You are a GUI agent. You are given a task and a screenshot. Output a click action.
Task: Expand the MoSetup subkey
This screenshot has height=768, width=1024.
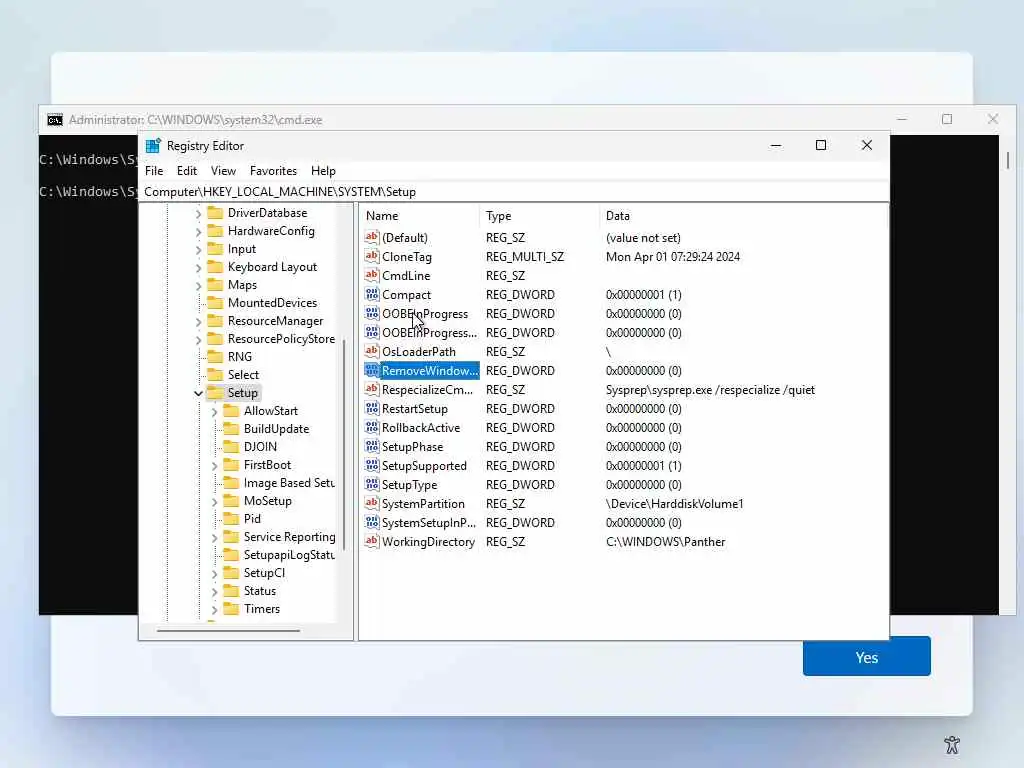[x=214, y=502]
